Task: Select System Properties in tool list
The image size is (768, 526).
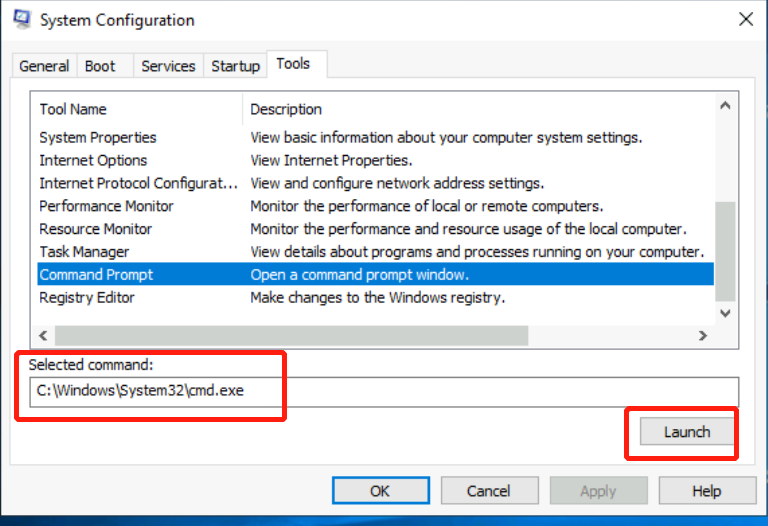Action: point(98,137)
